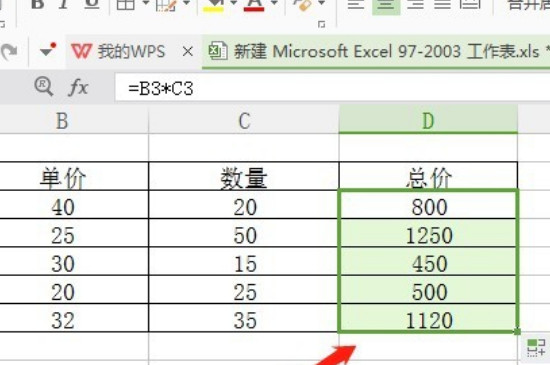Select the unit price cell 30

74,262
